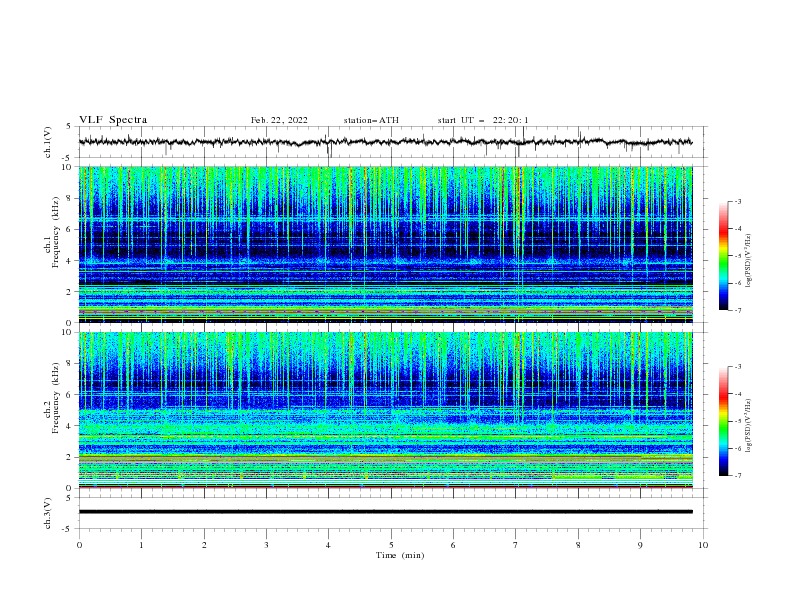Click time axis tick label "0"
This screenshot has height=612, width=792.
point(79,545)
